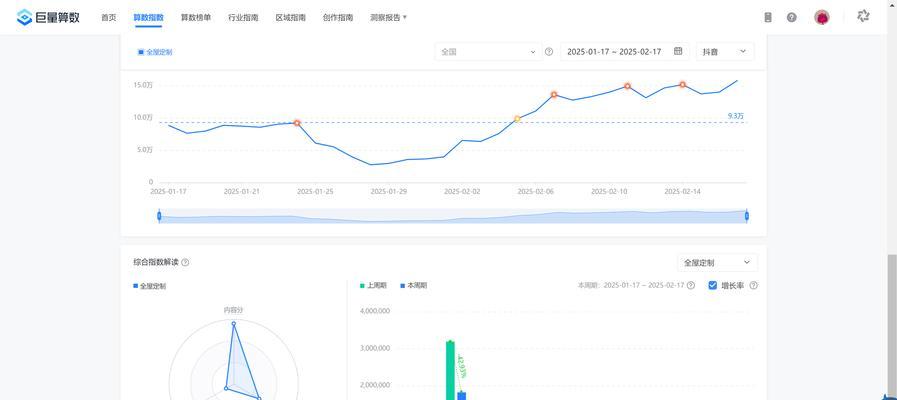Open the 洞察报告 menu
897x400 pixels.
click(x=388, y=17)
